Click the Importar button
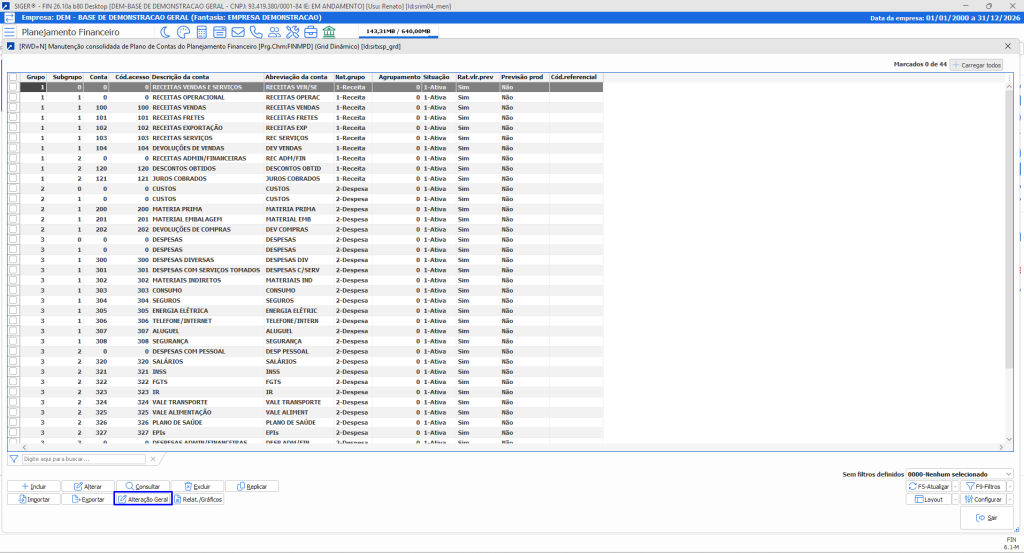This screenshot has width=1024, height=553. [x=34, y=499]
